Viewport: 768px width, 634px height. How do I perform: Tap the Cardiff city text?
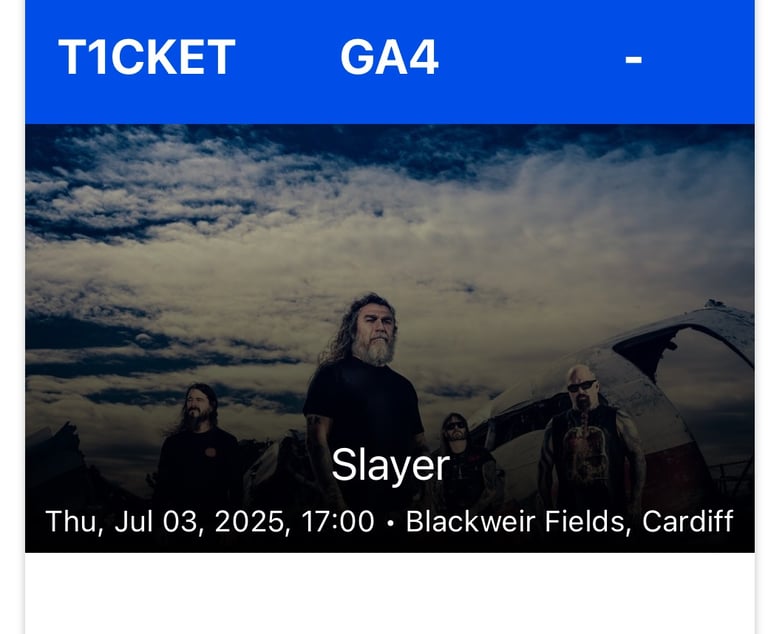688,521
